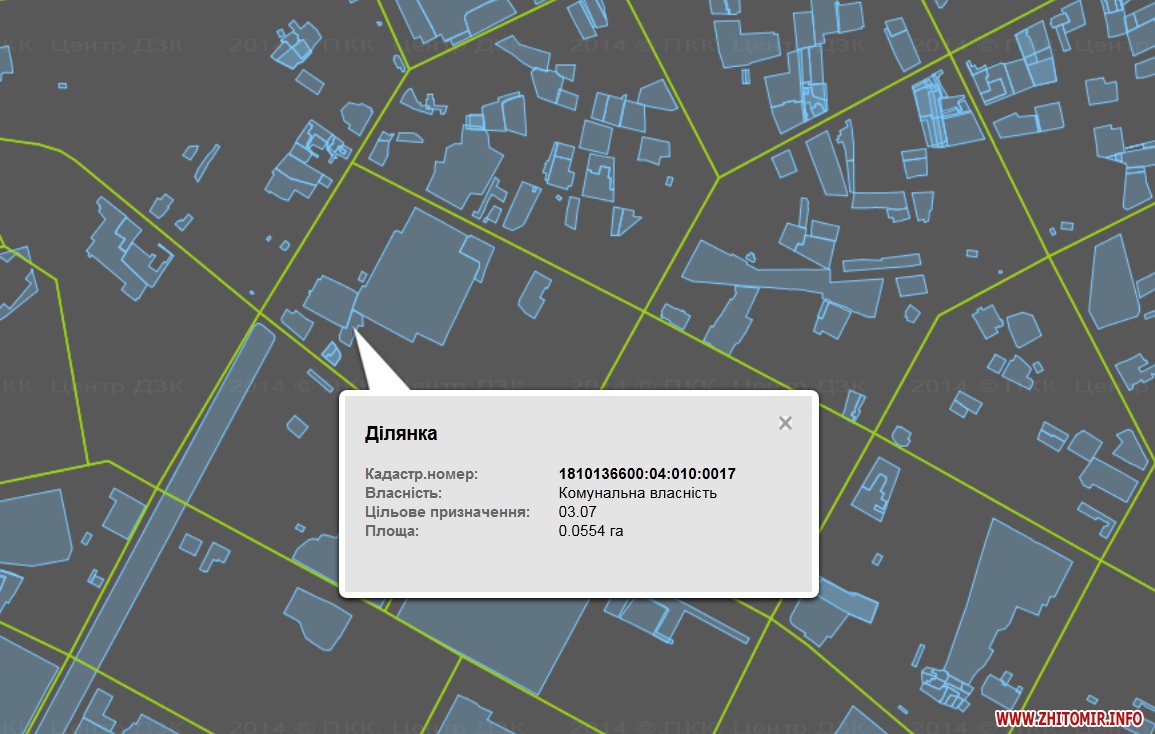Select the small parcel right of big central parcel

(x=533, y=294)
